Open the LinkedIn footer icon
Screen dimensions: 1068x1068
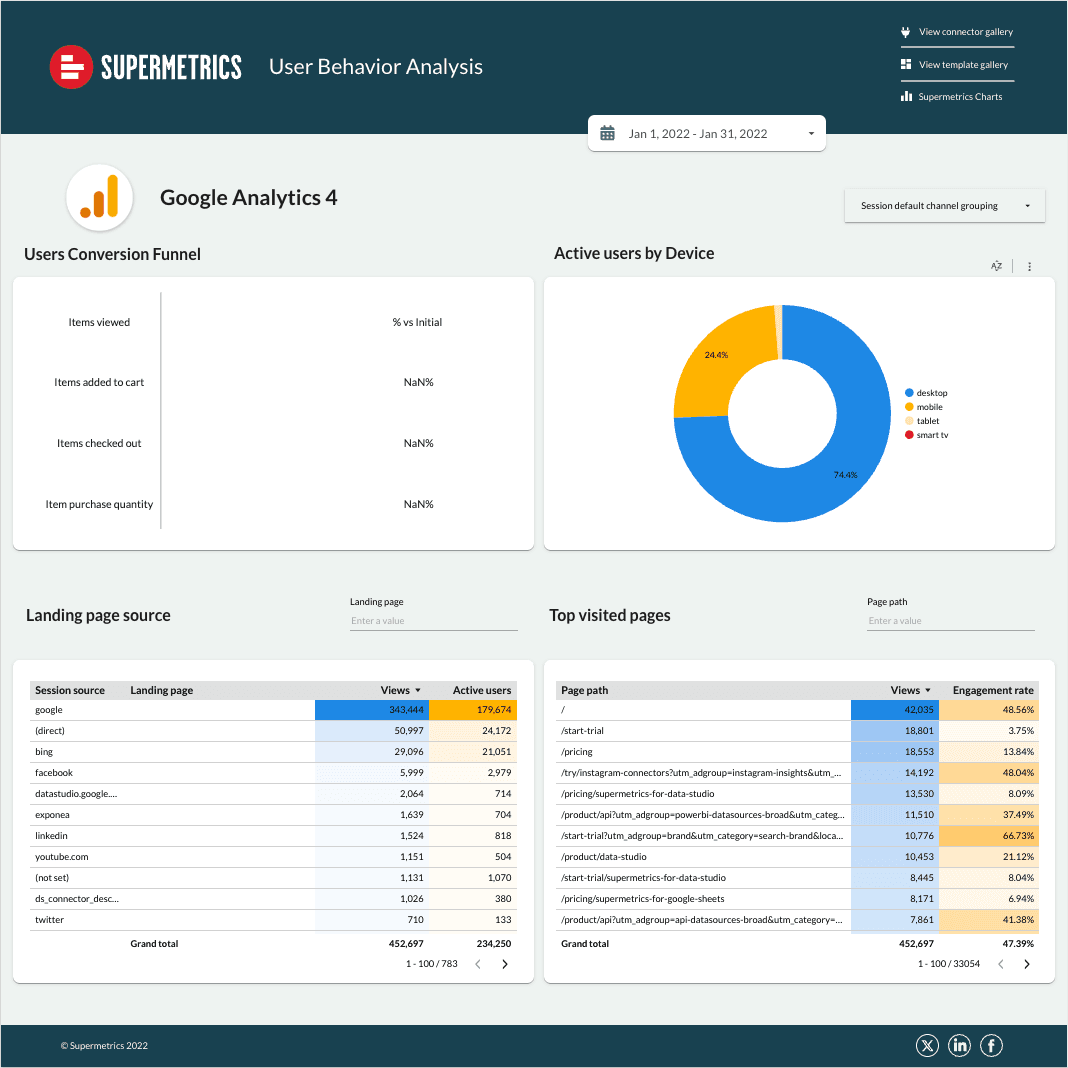coord(960,1045)
